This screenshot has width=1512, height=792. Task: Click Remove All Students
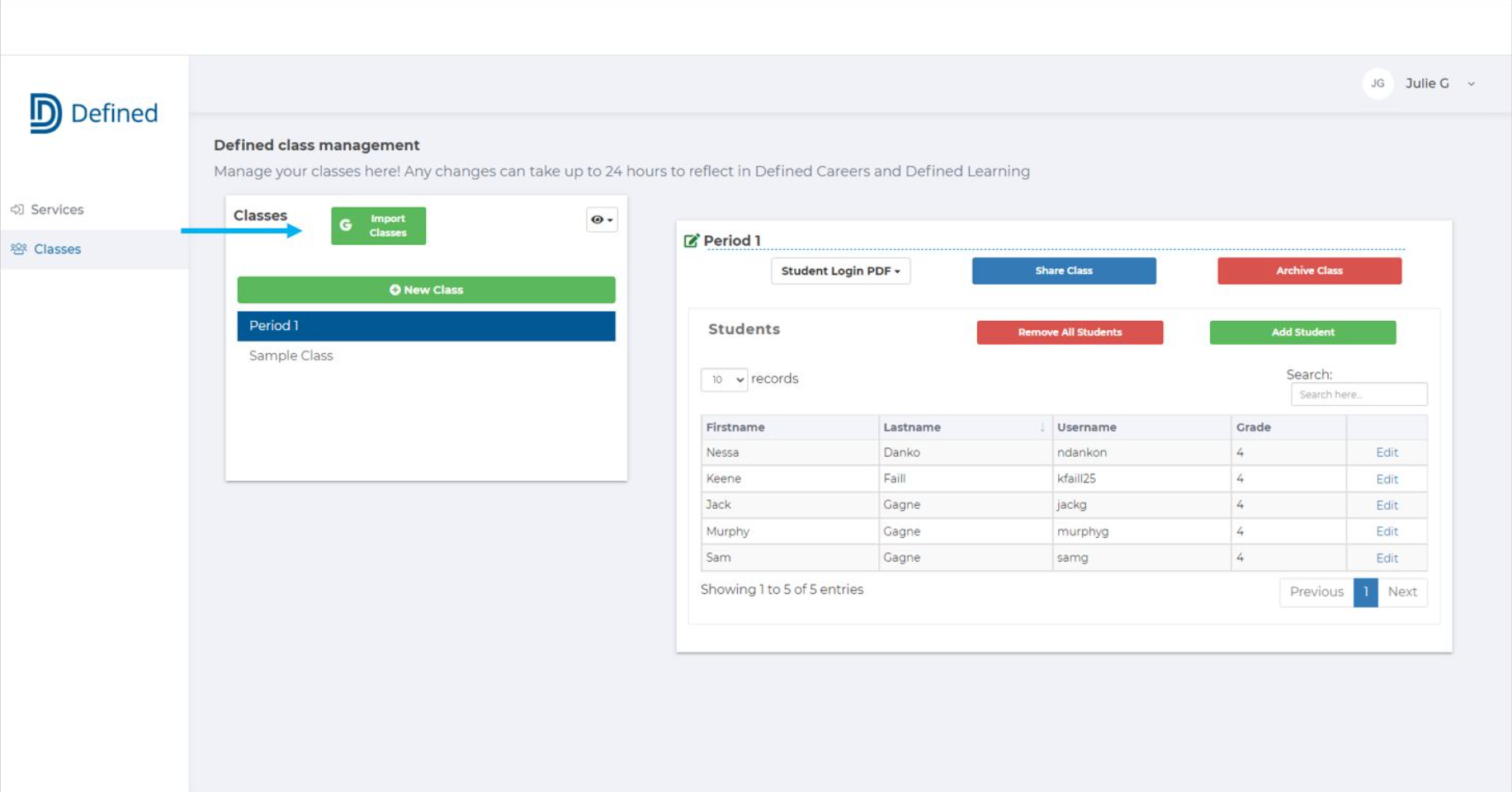click(1070, 332)
